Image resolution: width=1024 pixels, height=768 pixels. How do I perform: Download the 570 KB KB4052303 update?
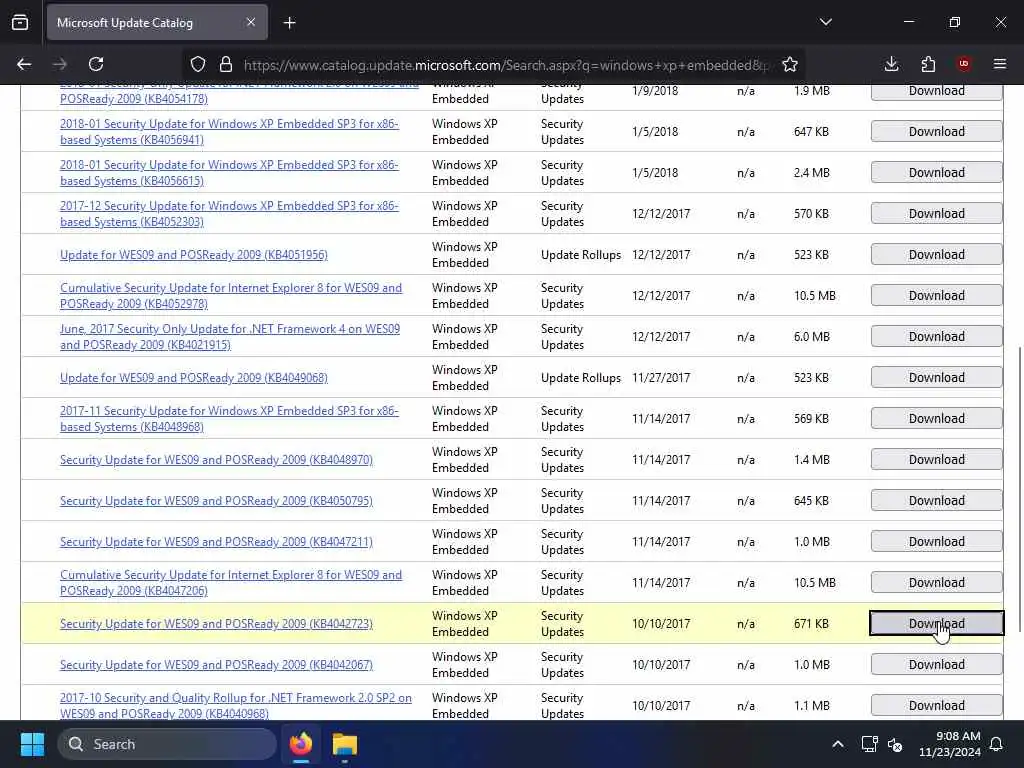pos(936,214)
